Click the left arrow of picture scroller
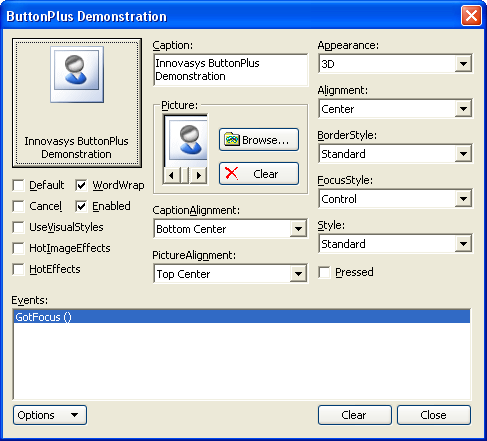 click(x=171, y=175)
